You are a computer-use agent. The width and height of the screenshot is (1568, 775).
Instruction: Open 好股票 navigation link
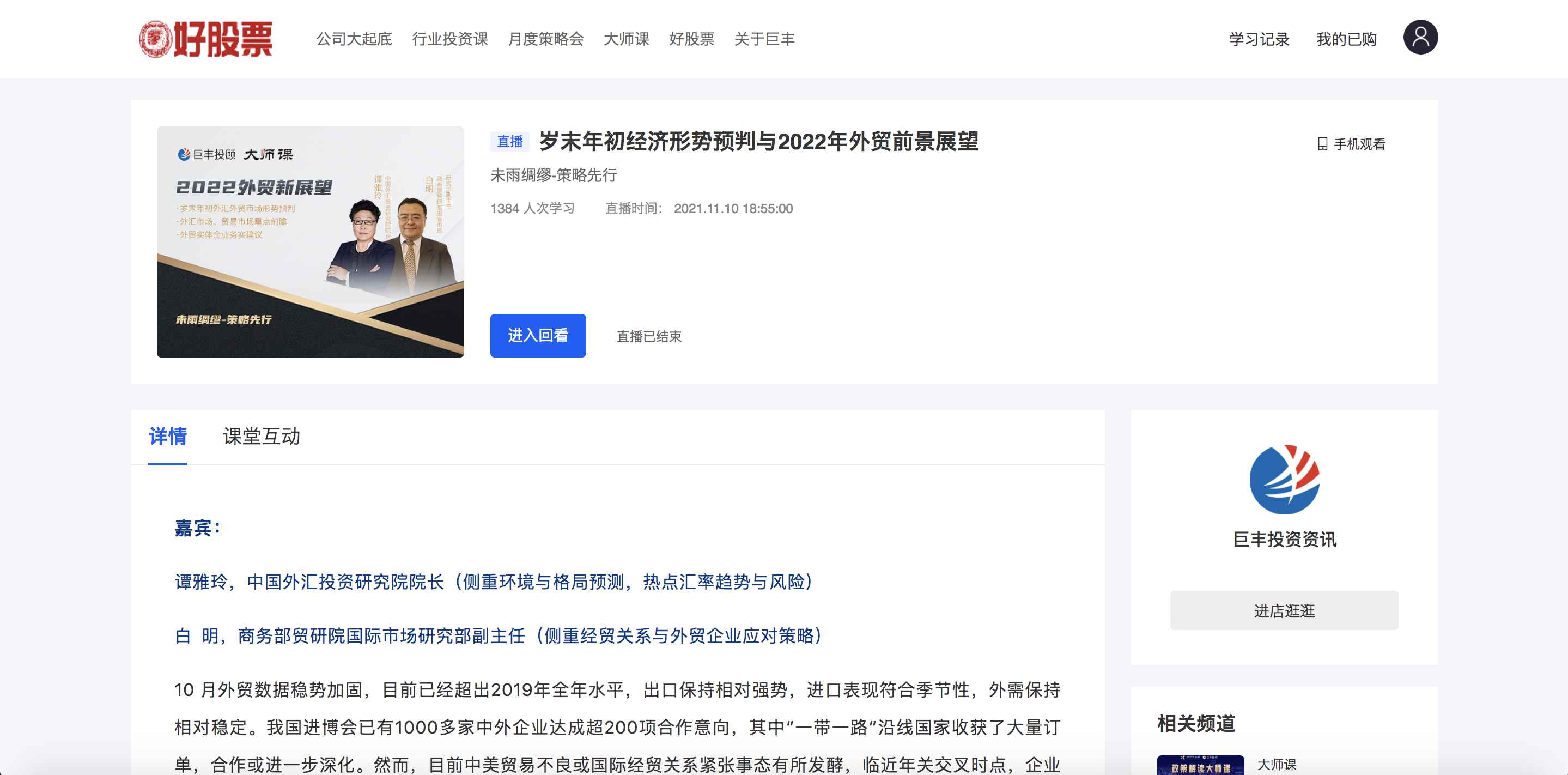[691, 39]
